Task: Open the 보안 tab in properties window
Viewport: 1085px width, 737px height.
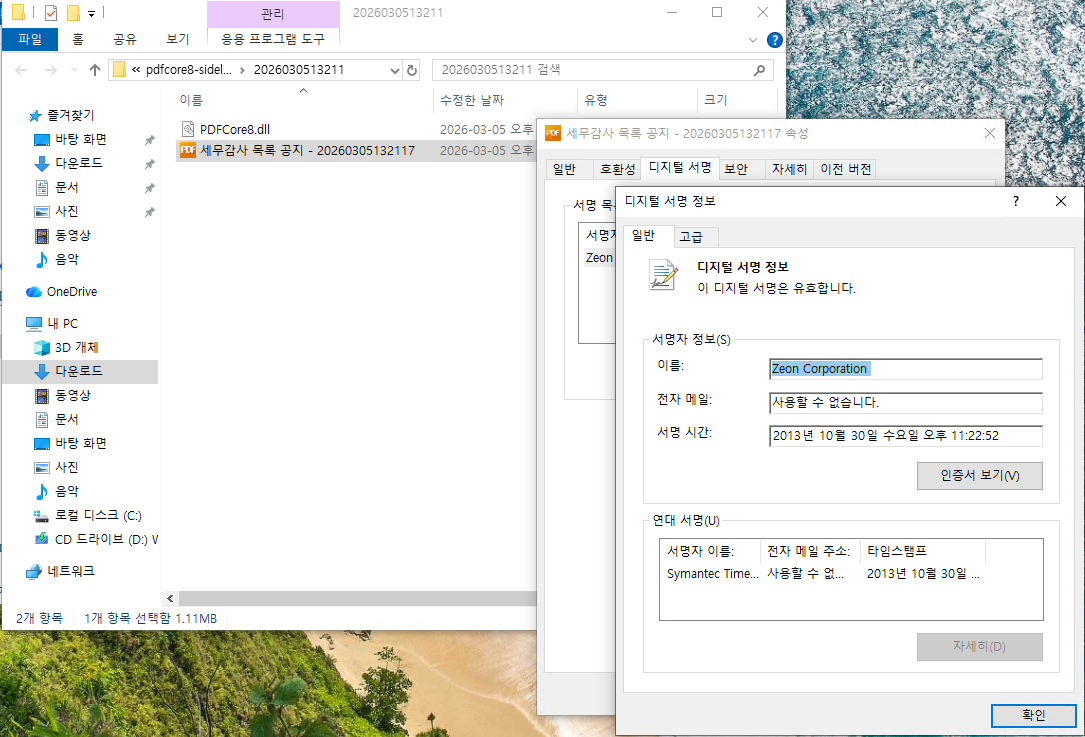Action: coord(736,169)
